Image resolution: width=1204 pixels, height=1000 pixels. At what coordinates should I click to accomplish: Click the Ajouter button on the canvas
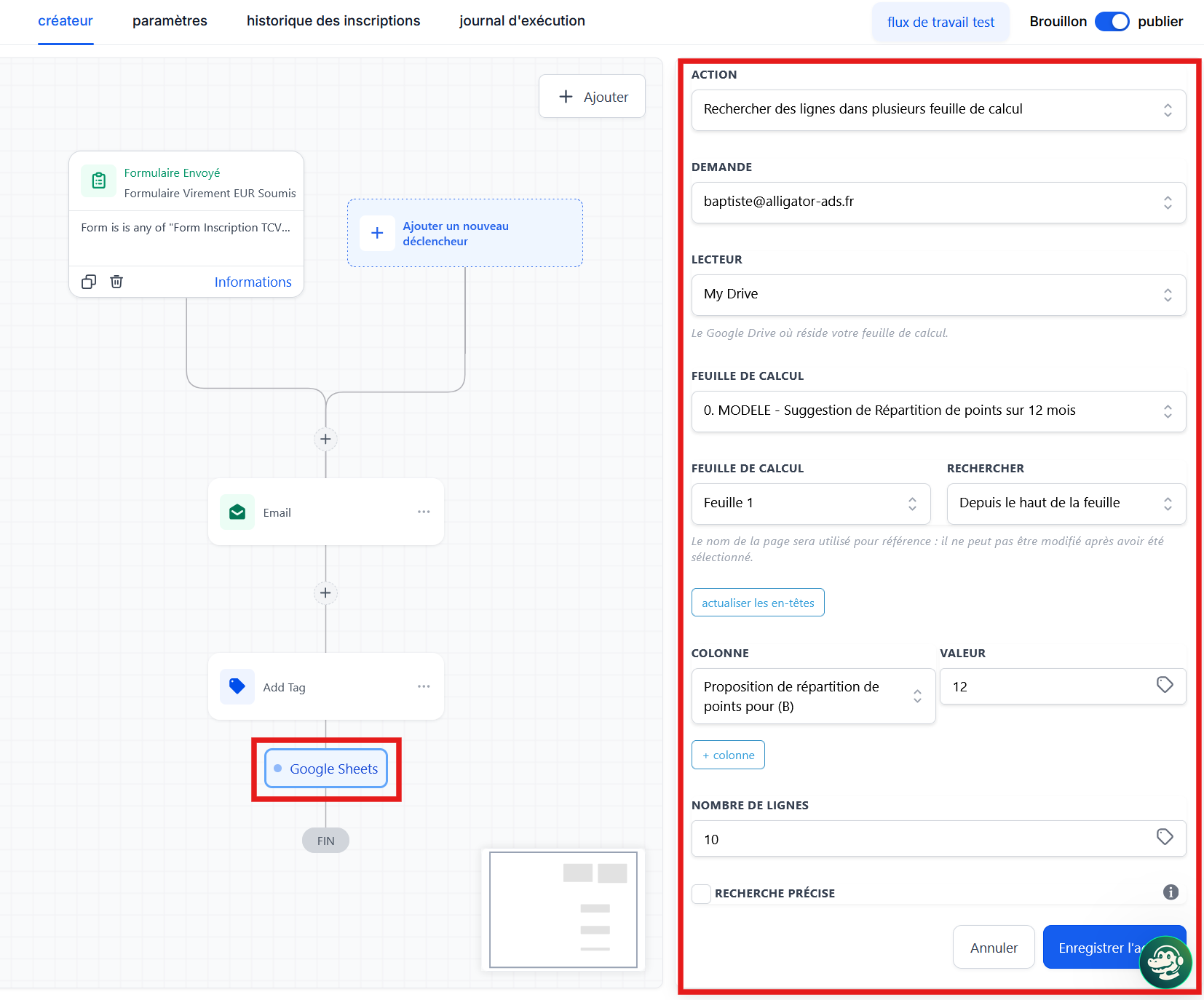point(592,96)
